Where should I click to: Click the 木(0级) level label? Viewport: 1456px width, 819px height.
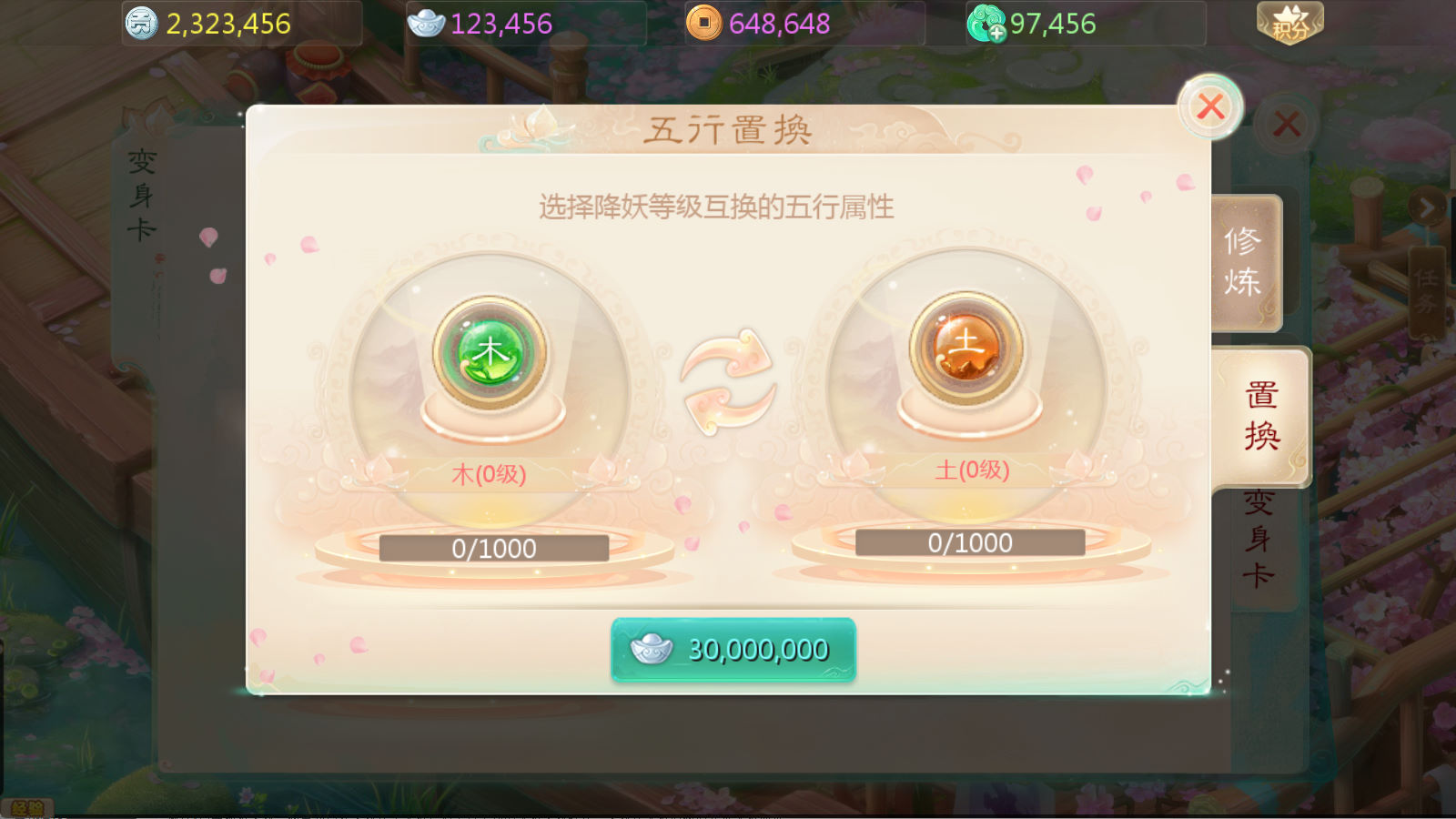[490, 474]
